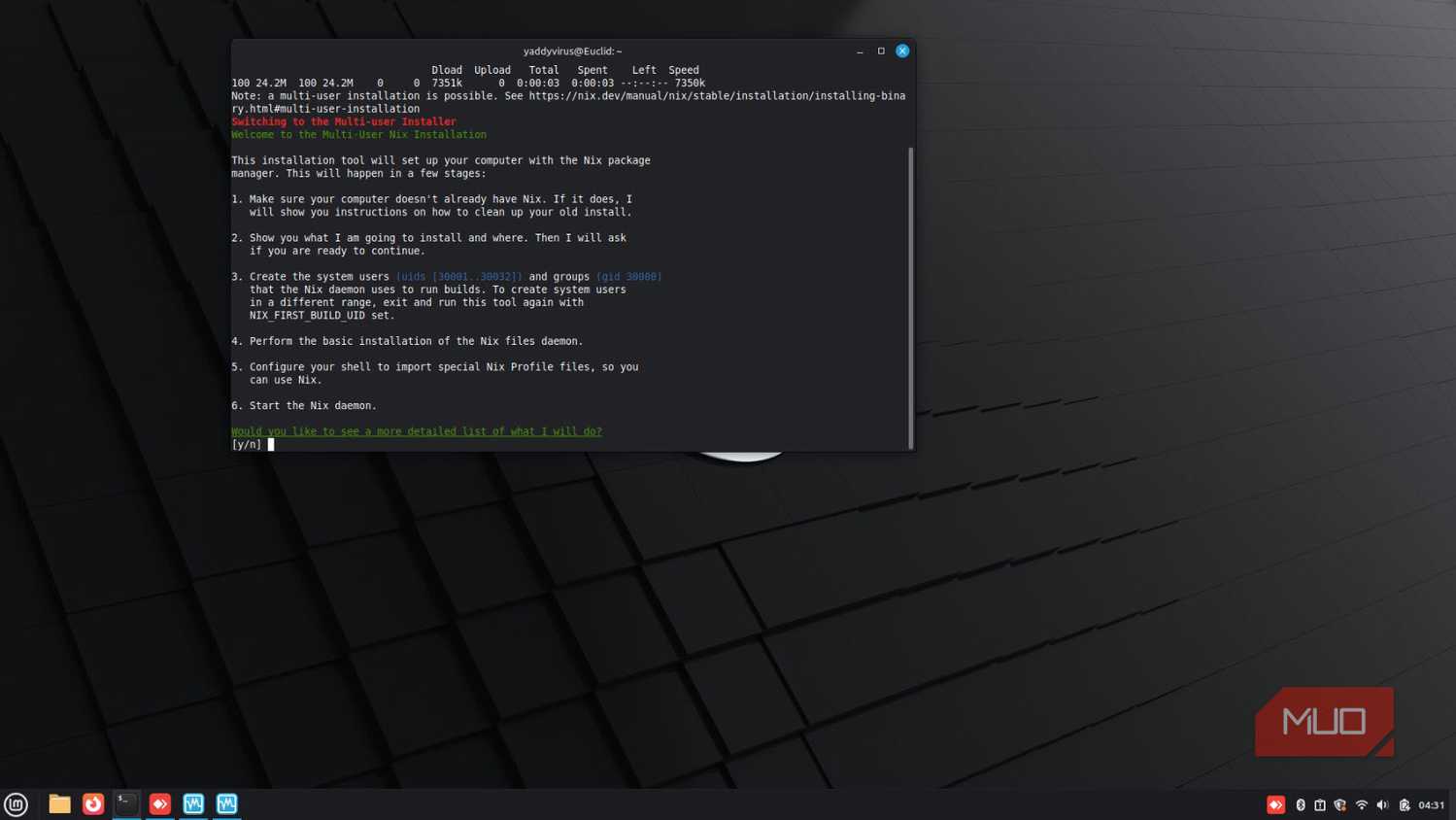Click the terminal vertical scrollbar
The height and width of the screenshot is (820, 1456).
[910, 297]
